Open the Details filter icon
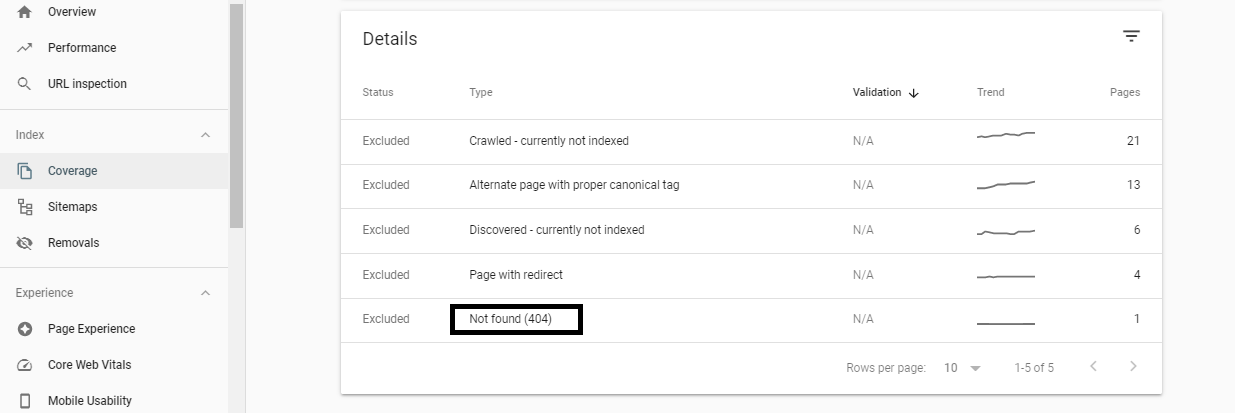The height and width of the screenshot is (413, 1235). (x=1131, y=36)
